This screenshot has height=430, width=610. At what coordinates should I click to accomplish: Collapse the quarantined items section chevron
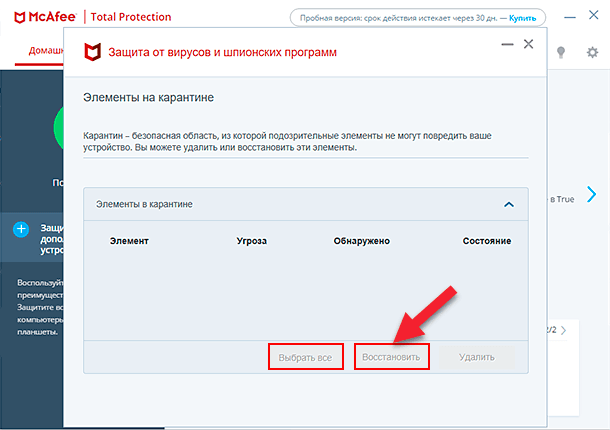509,204
